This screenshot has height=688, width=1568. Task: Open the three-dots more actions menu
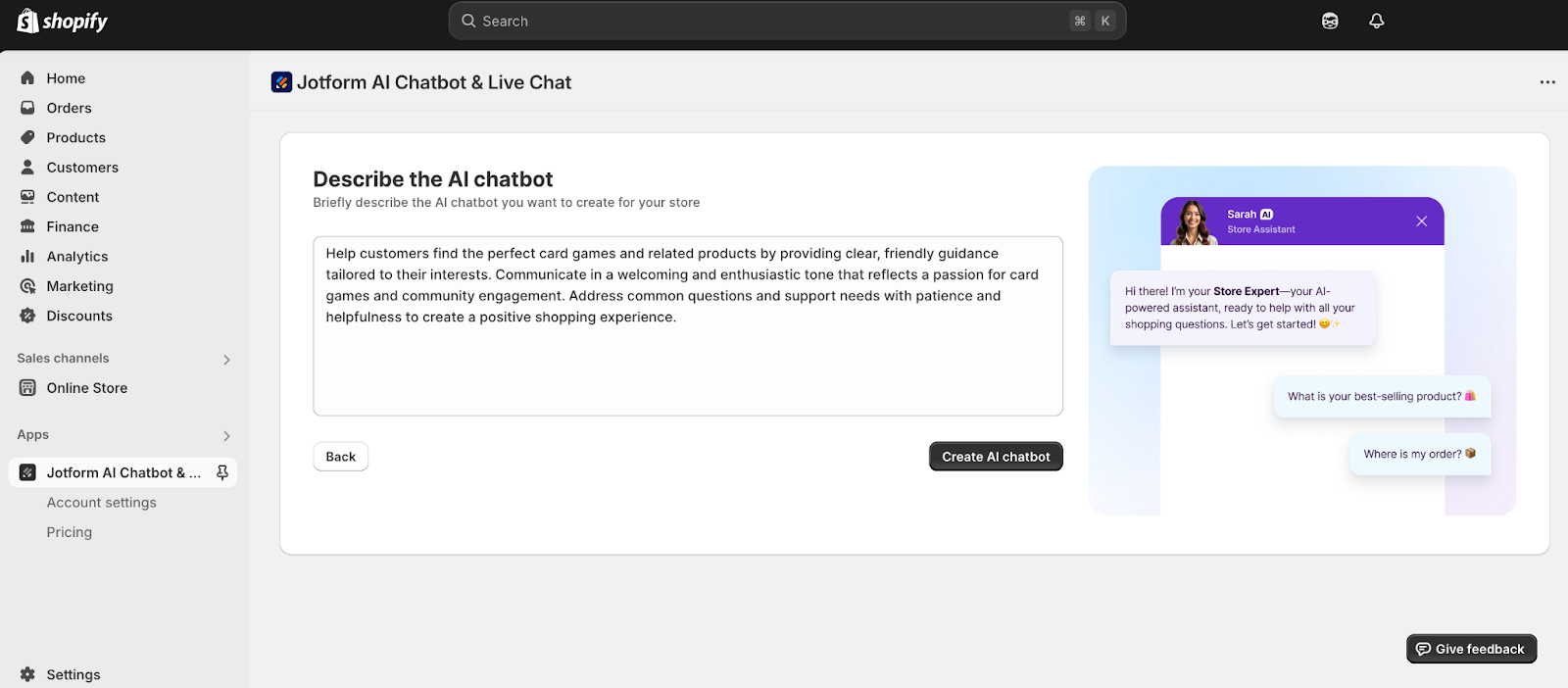tap(1547, 82)
